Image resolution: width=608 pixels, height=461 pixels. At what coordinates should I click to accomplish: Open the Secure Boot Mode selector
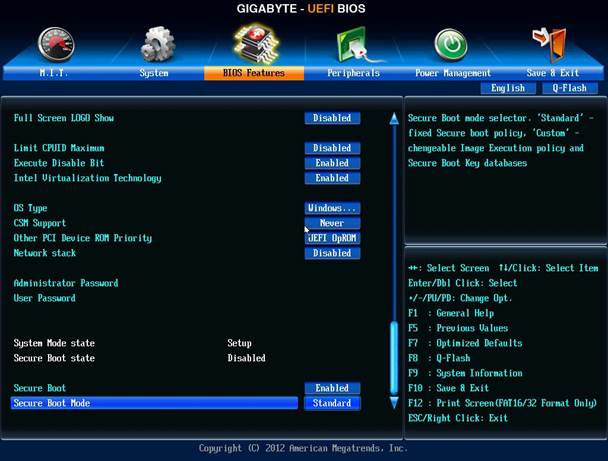coord(332,403)
